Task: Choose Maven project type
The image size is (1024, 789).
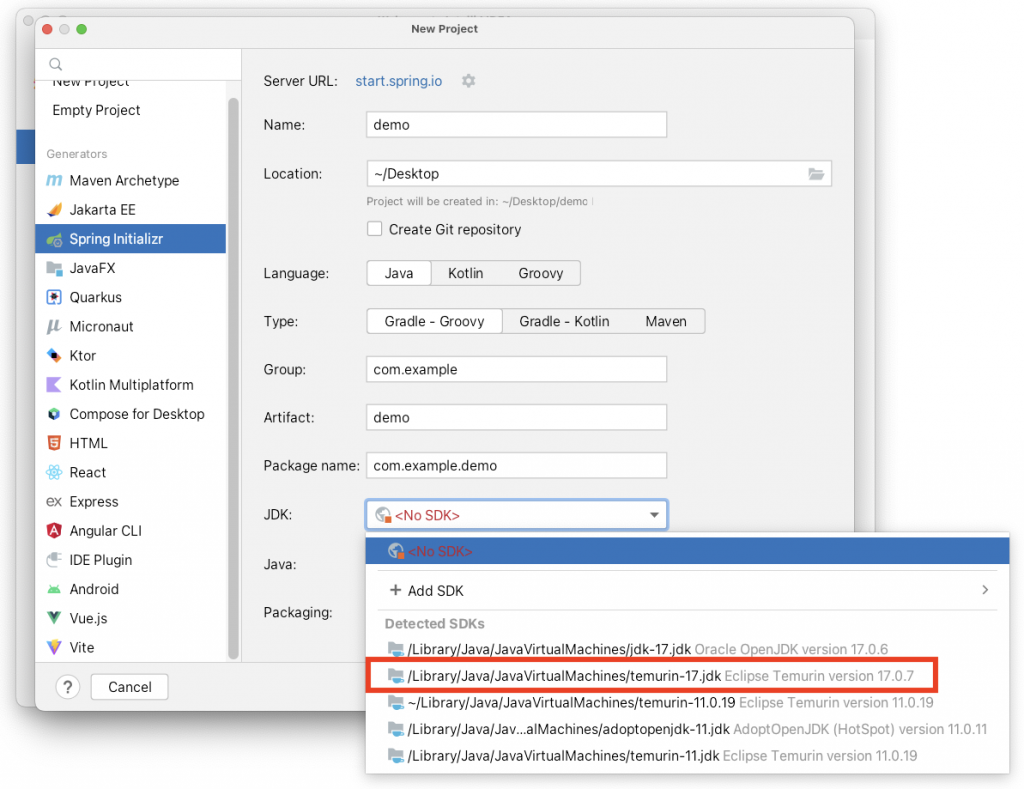Action: 666,321
